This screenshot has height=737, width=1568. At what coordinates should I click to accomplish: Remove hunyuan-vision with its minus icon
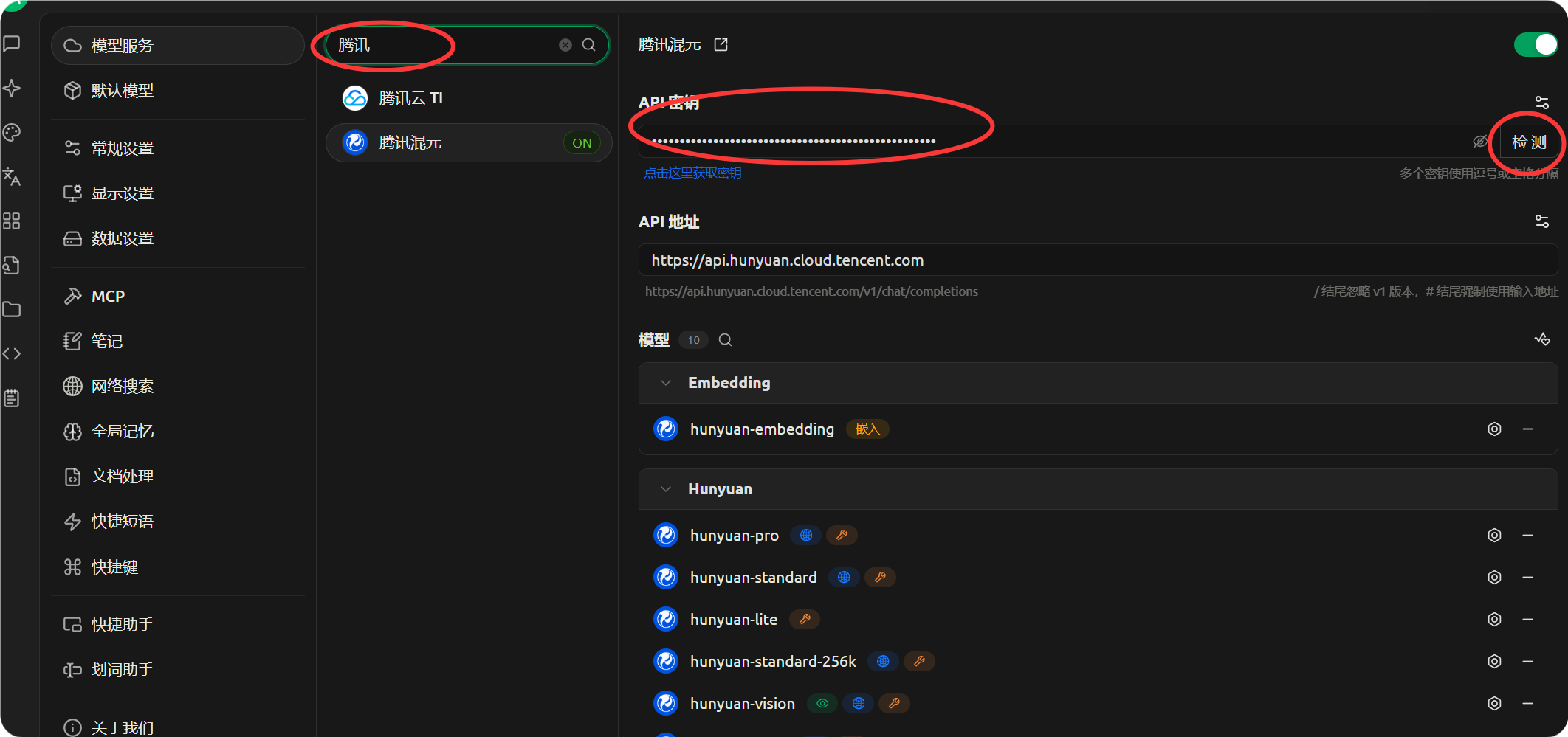coord(1528,704)
